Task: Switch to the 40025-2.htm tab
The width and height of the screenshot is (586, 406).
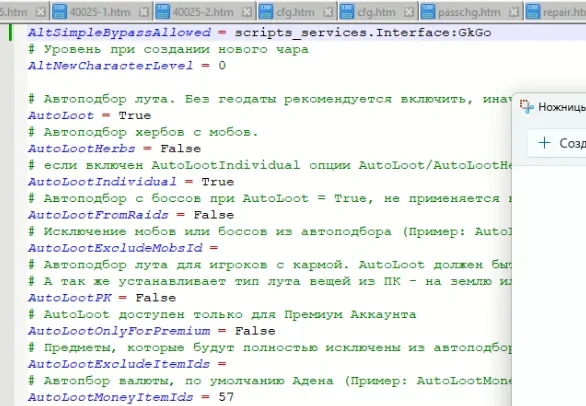Action: [x=203, y=12]
